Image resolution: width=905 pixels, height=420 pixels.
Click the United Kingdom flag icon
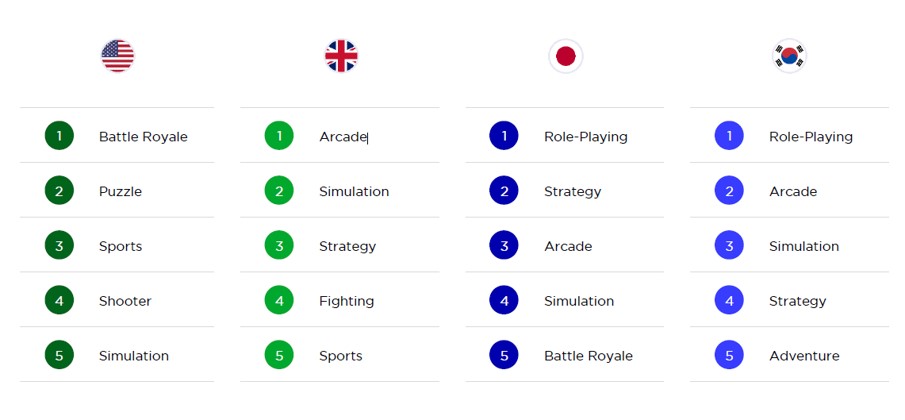pos(341,56)
